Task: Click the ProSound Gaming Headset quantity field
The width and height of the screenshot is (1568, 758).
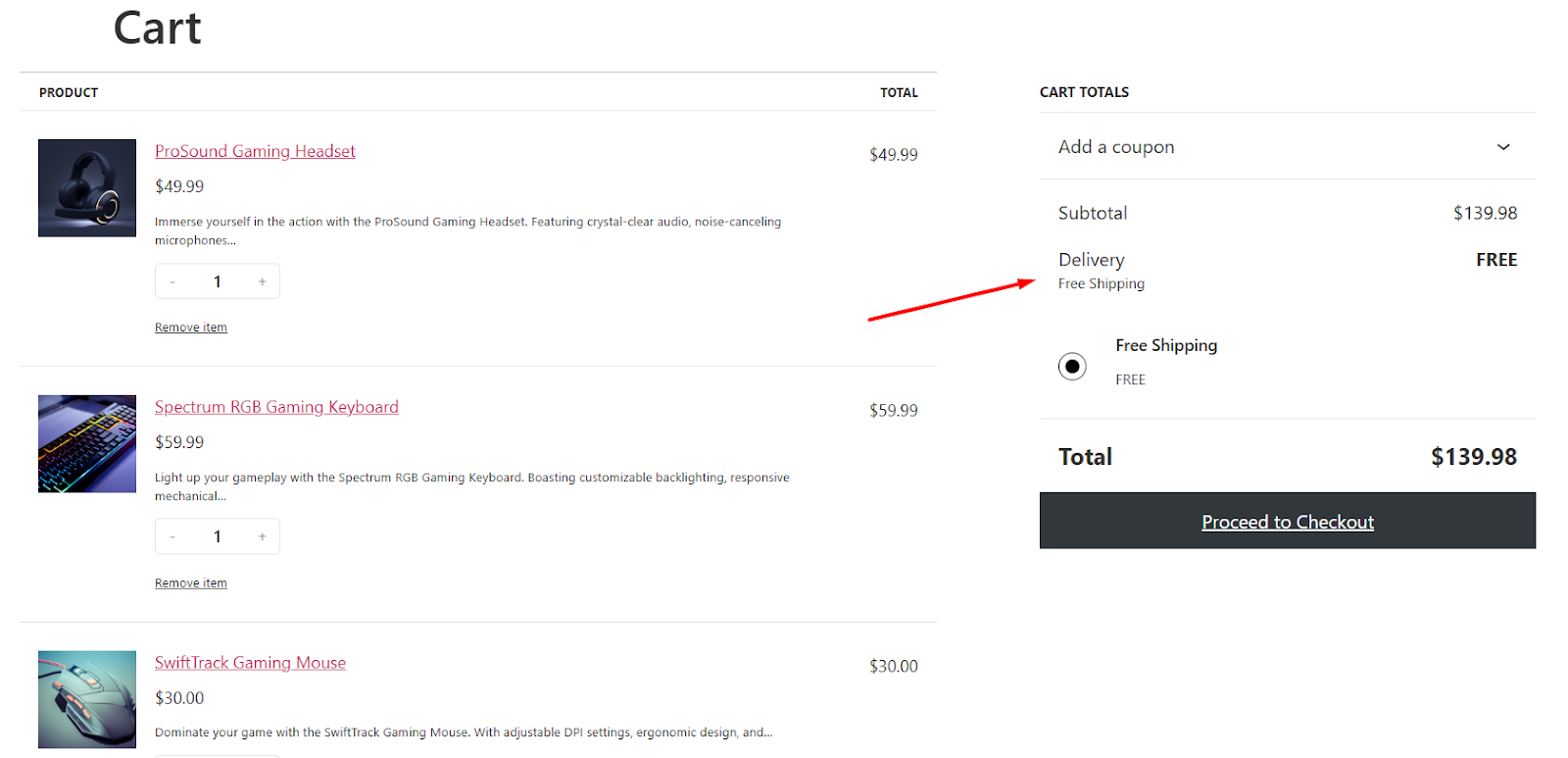Action: [218, 281]
